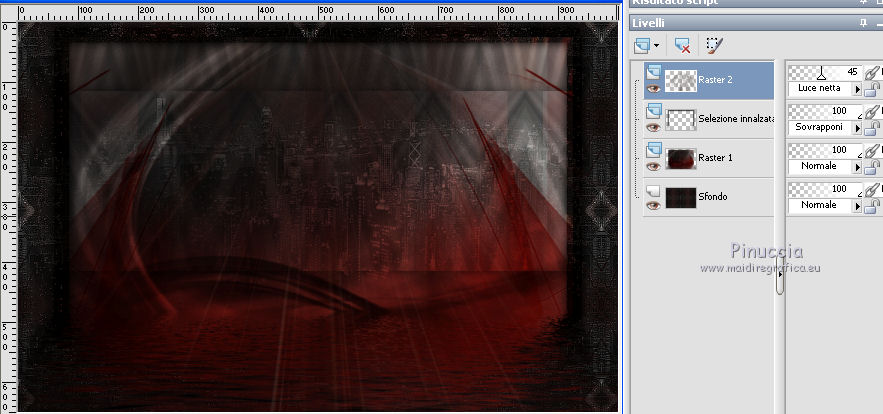Toggle the Raster 1 transparency lock
The height and width of the screenshot is (414, 883).
872,167
